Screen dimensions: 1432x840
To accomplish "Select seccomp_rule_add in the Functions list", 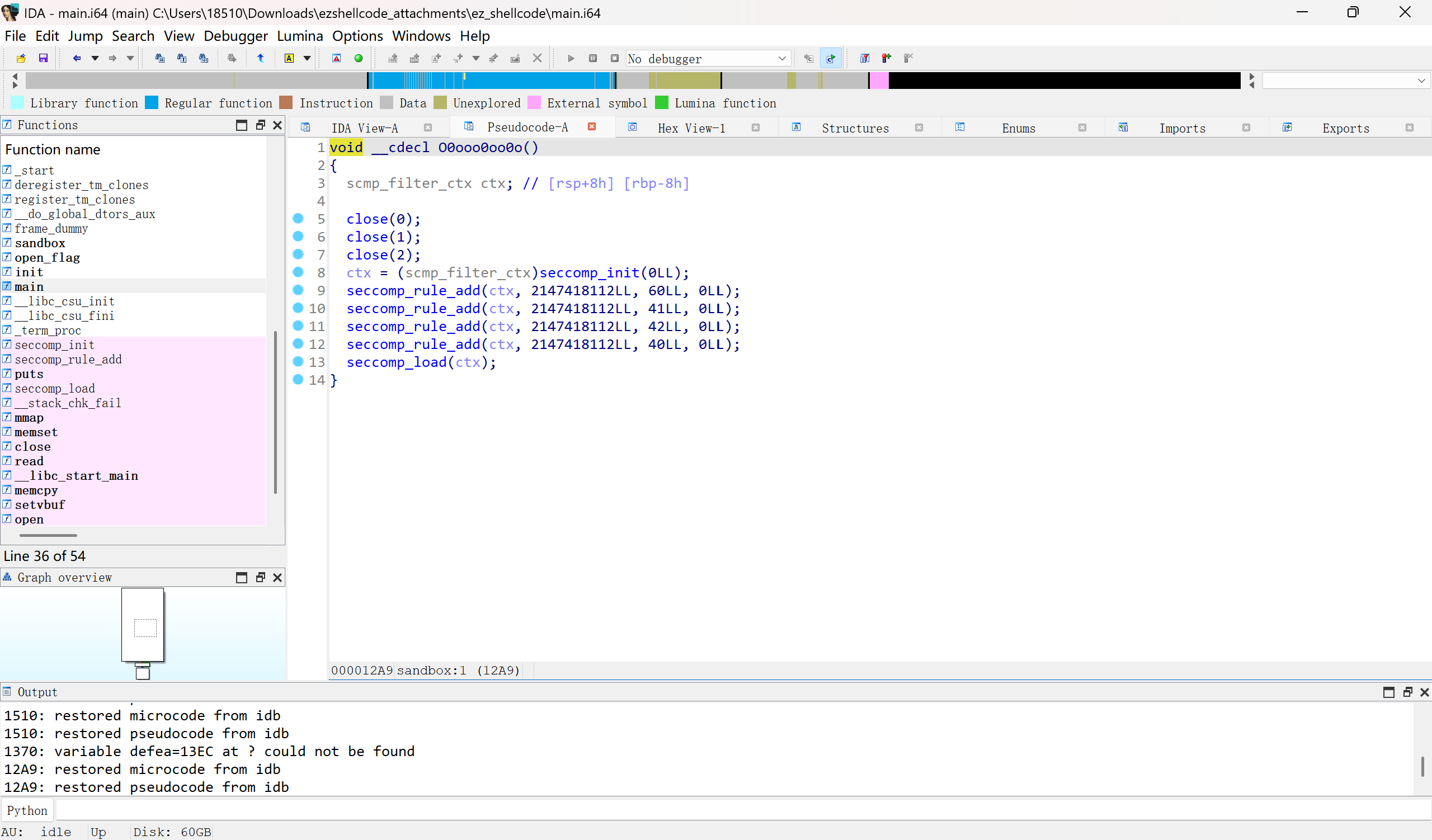I will pyautogui.click(x=68, y=360).
